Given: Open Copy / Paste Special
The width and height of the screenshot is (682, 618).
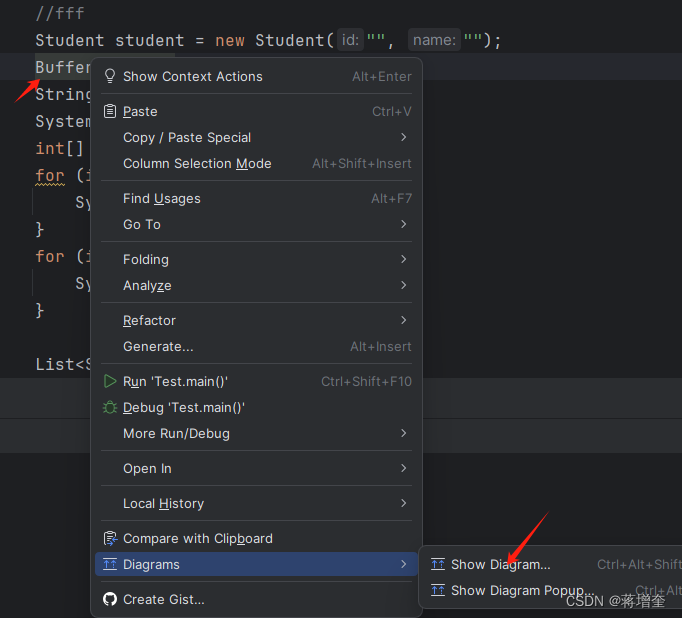Looking at the screenshot, I should 257,137.
